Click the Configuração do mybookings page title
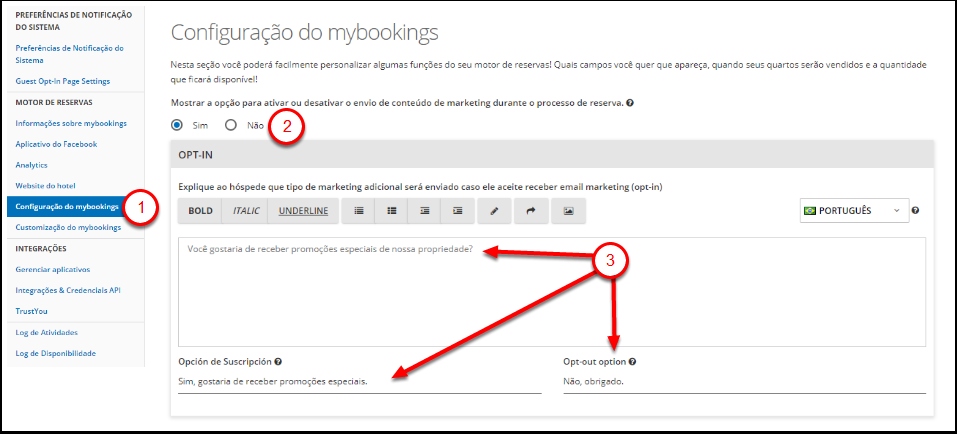This screenshot has width=957, height=434. tap(305, 33)
